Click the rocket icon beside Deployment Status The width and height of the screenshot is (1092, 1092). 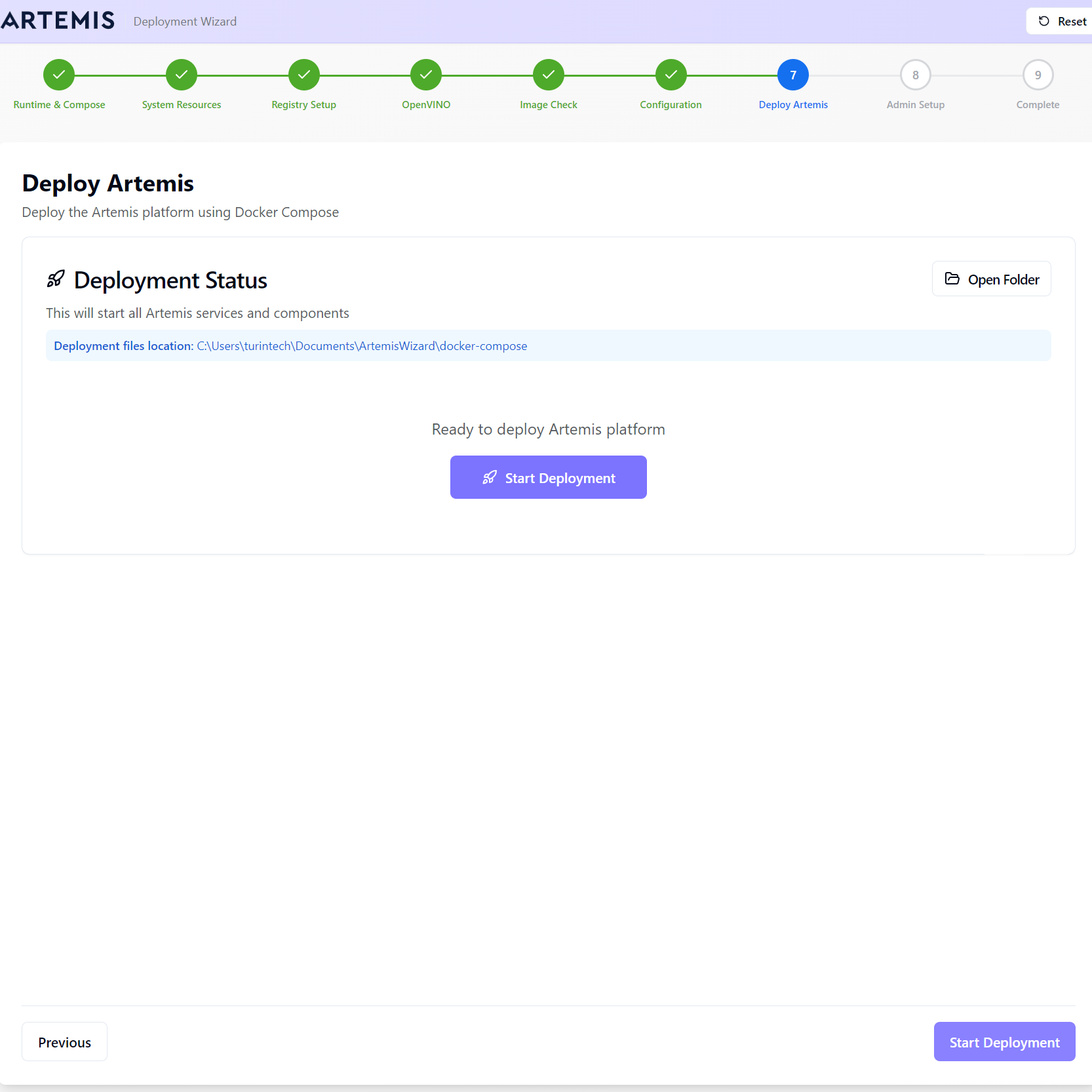point(56,279)
